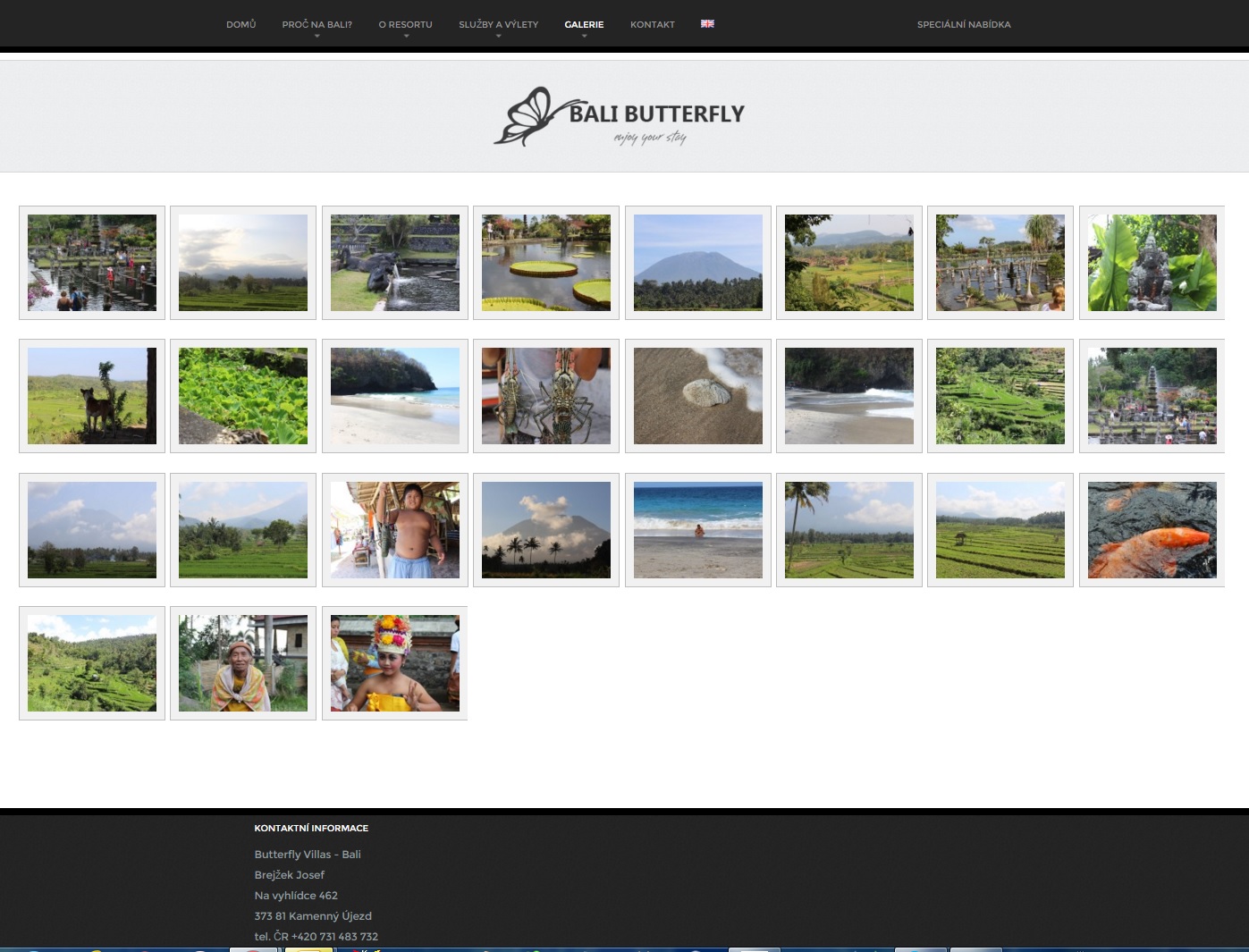
Task: Open the SPECIÁLNÍ NABÍDKA link
Action: coord(964,24)
